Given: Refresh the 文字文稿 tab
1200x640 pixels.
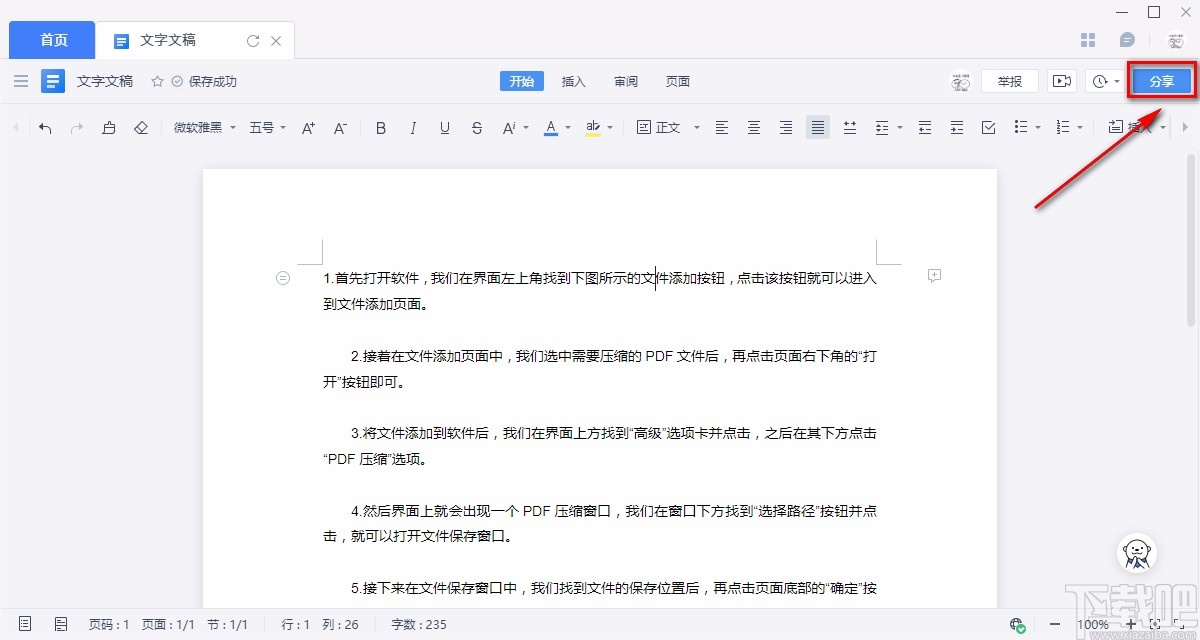Looking at the screenshot, I should (x=253, y=41).
